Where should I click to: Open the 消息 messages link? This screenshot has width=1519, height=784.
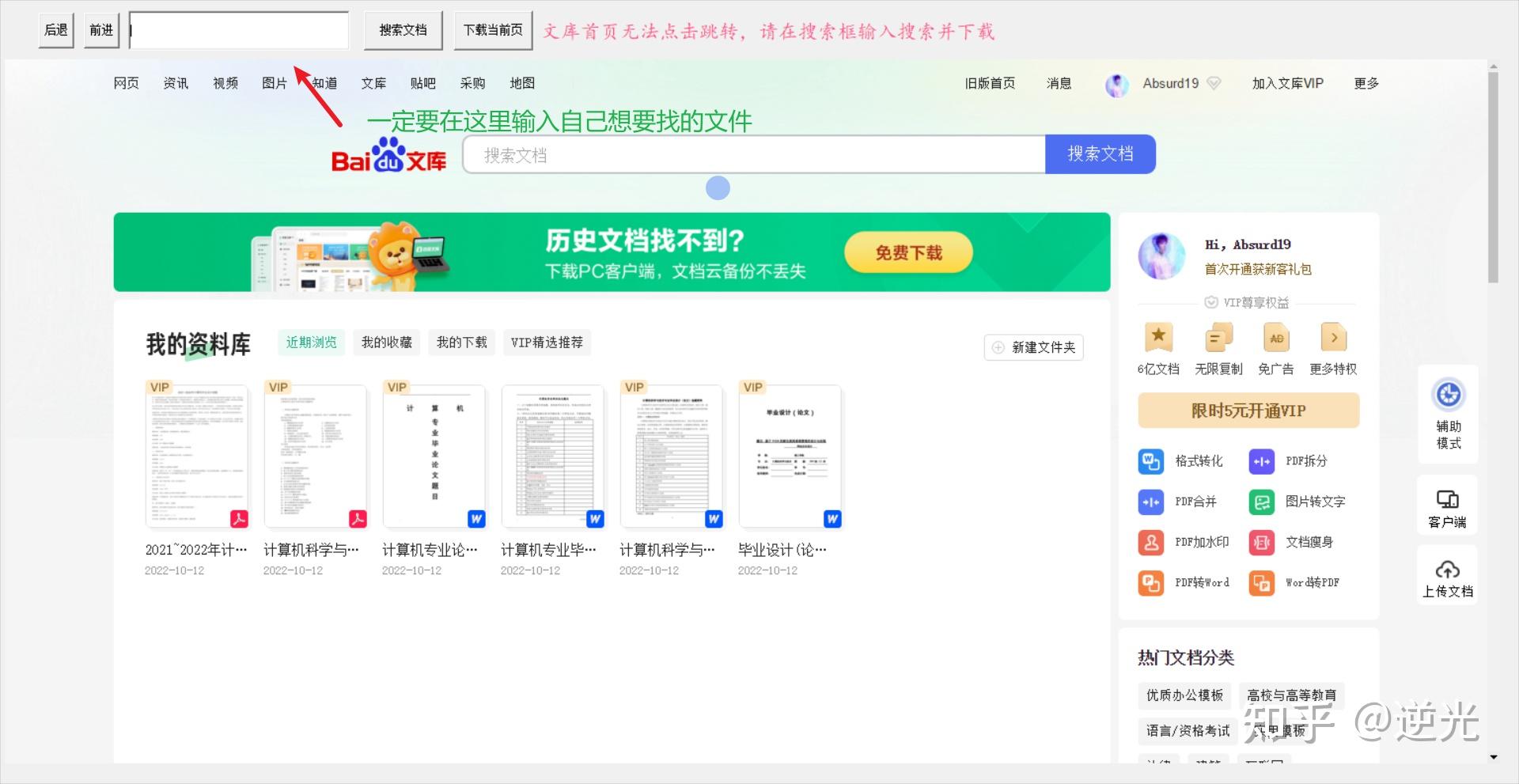(x=1059, y=83)
